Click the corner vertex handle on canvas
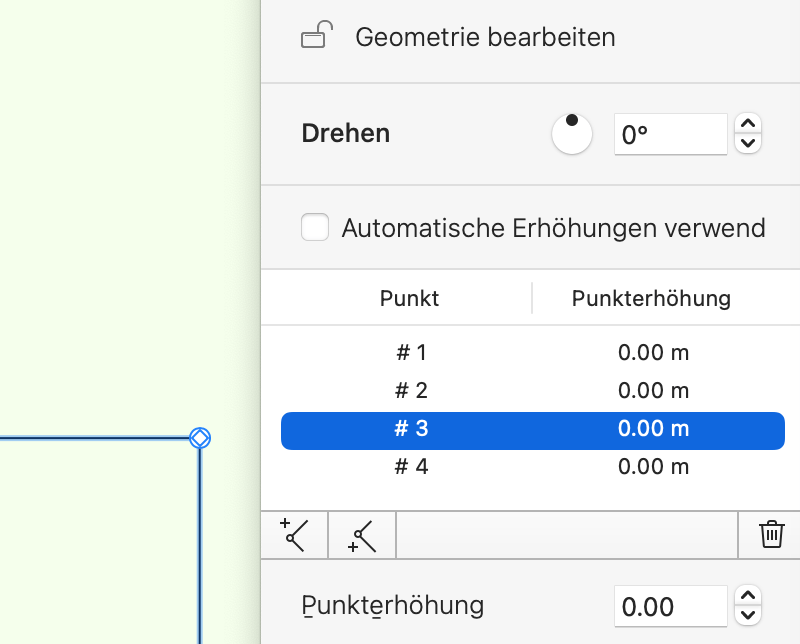This screenshot has height=644, width=800. click(x=200, y=437)
